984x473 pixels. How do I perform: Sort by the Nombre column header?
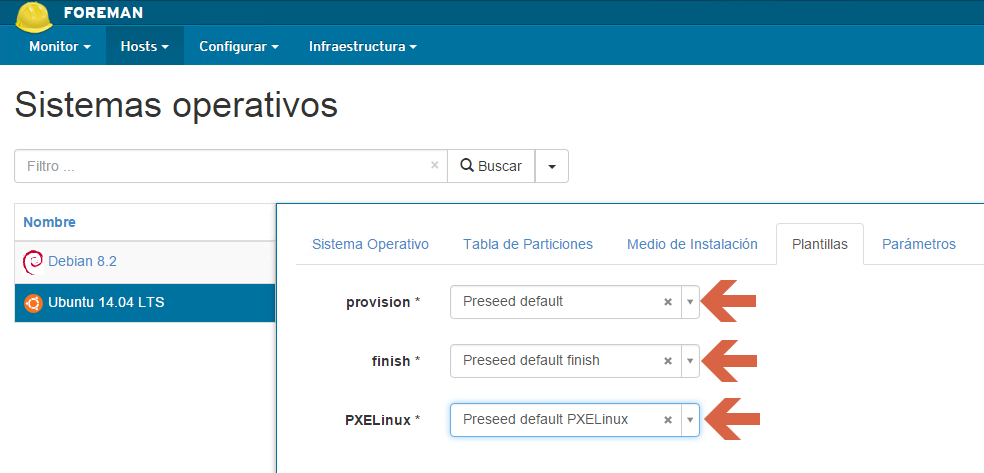(x=50, y=222)
